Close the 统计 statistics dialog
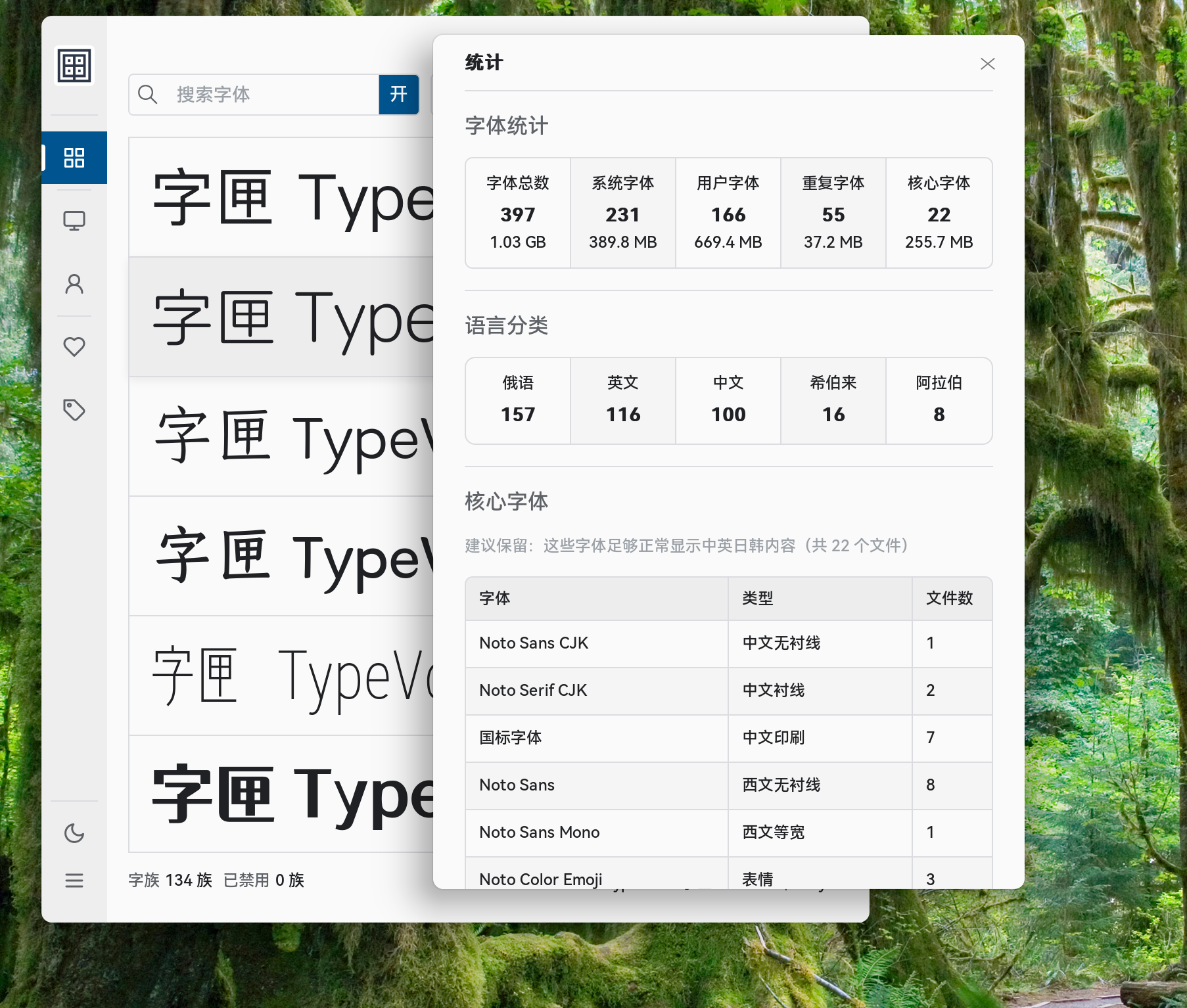The height and width of the screenshot is (1008, 1187). 988,64
